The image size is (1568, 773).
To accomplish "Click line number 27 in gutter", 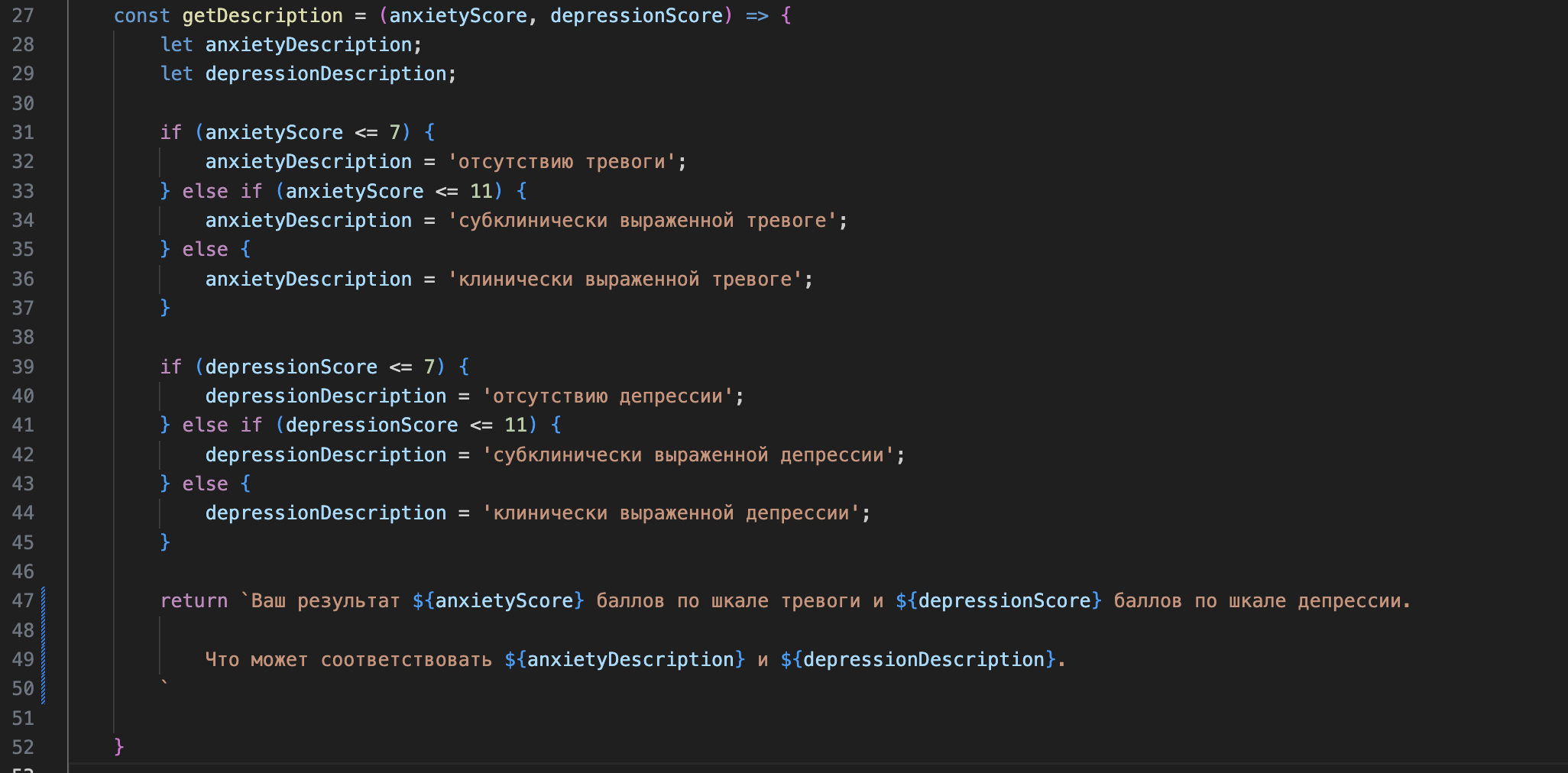I will click(23, 15).
